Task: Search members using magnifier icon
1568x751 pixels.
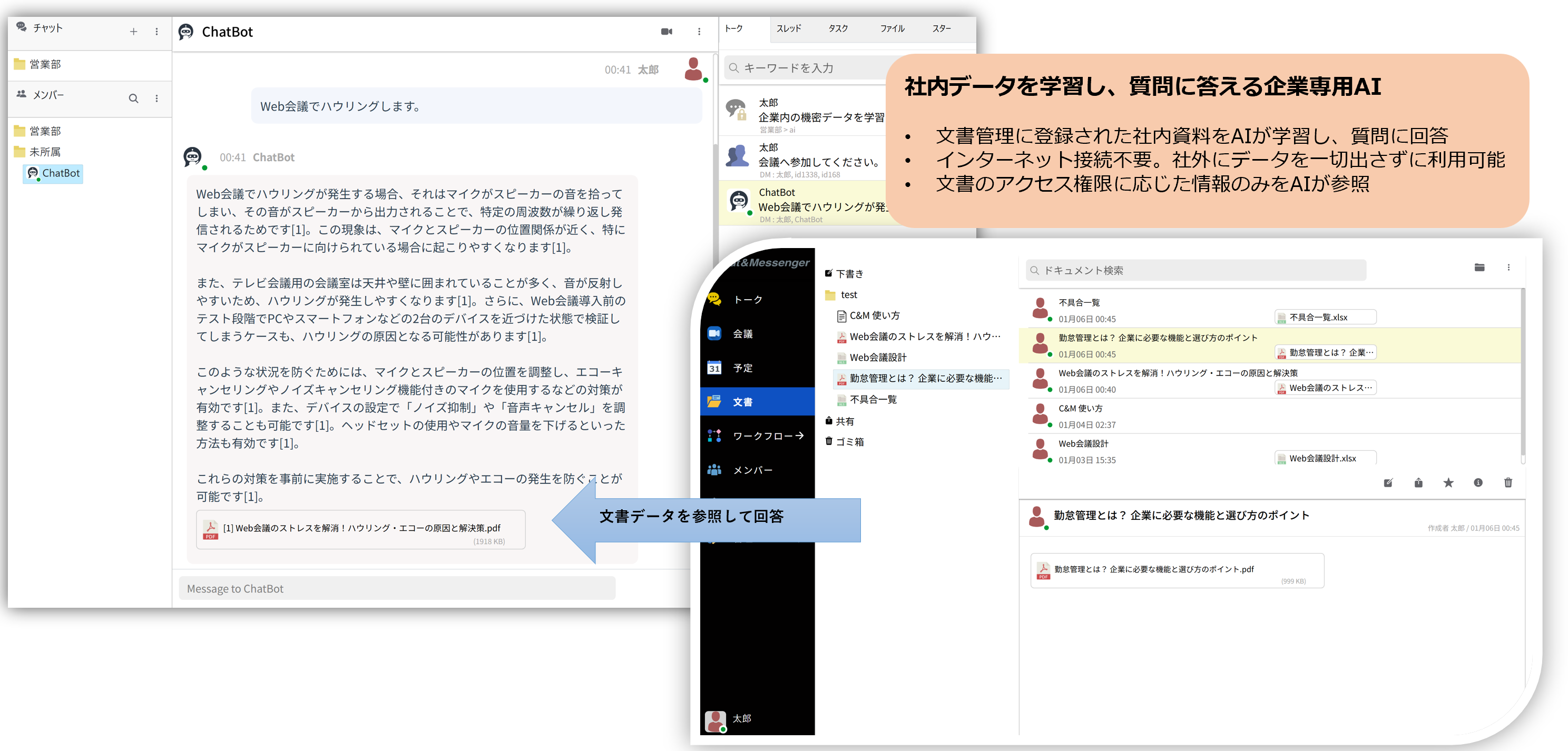Action: point(133,98)
